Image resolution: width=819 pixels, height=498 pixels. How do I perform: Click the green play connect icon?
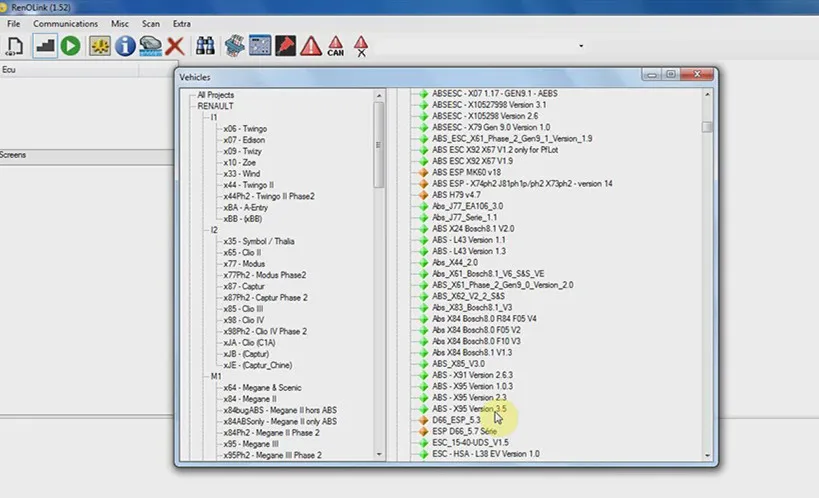coord(71,46)
